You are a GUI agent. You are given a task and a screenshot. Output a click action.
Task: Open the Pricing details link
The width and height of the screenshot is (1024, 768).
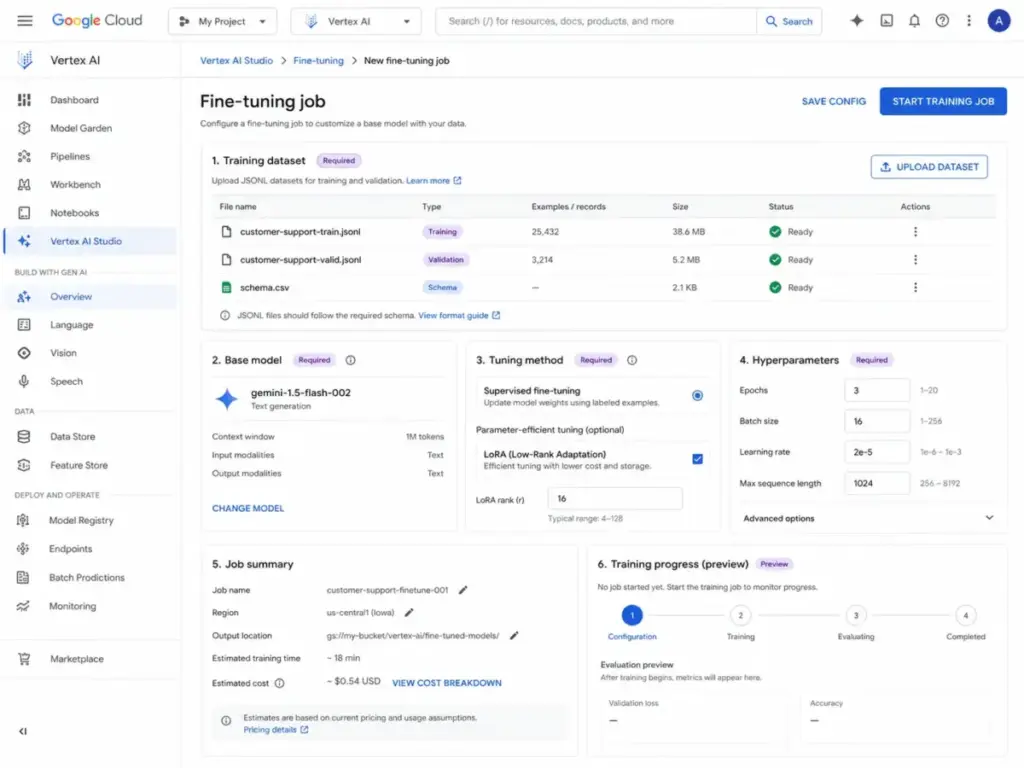(x=276, y=729)
